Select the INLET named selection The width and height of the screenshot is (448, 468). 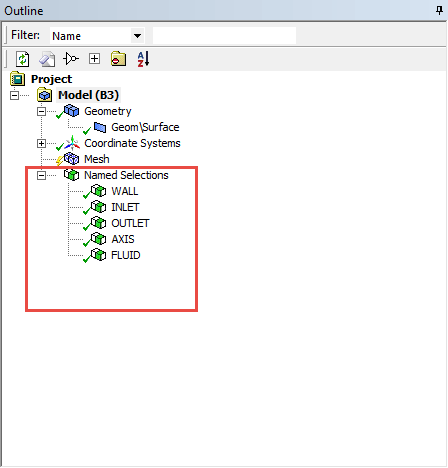[x=125, y=207]
